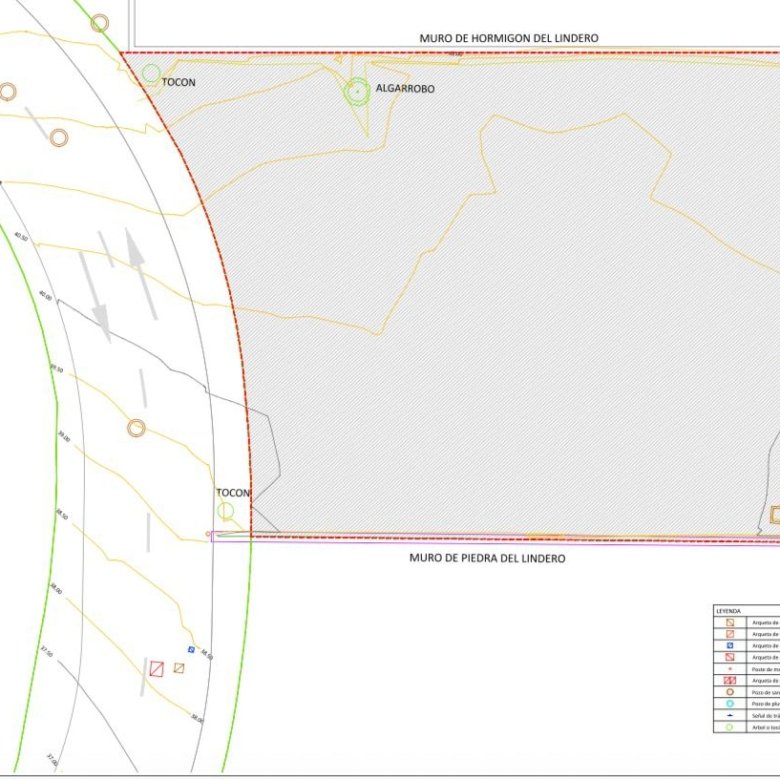Click the Algarrobo tree symbol
Viewport: 780px width, 780px height.
pyautogui.click(x=357, y=92)
